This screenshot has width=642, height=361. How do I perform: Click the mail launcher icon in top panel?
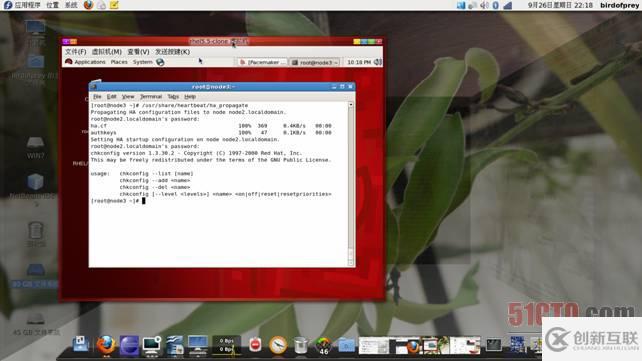(101, 5)
